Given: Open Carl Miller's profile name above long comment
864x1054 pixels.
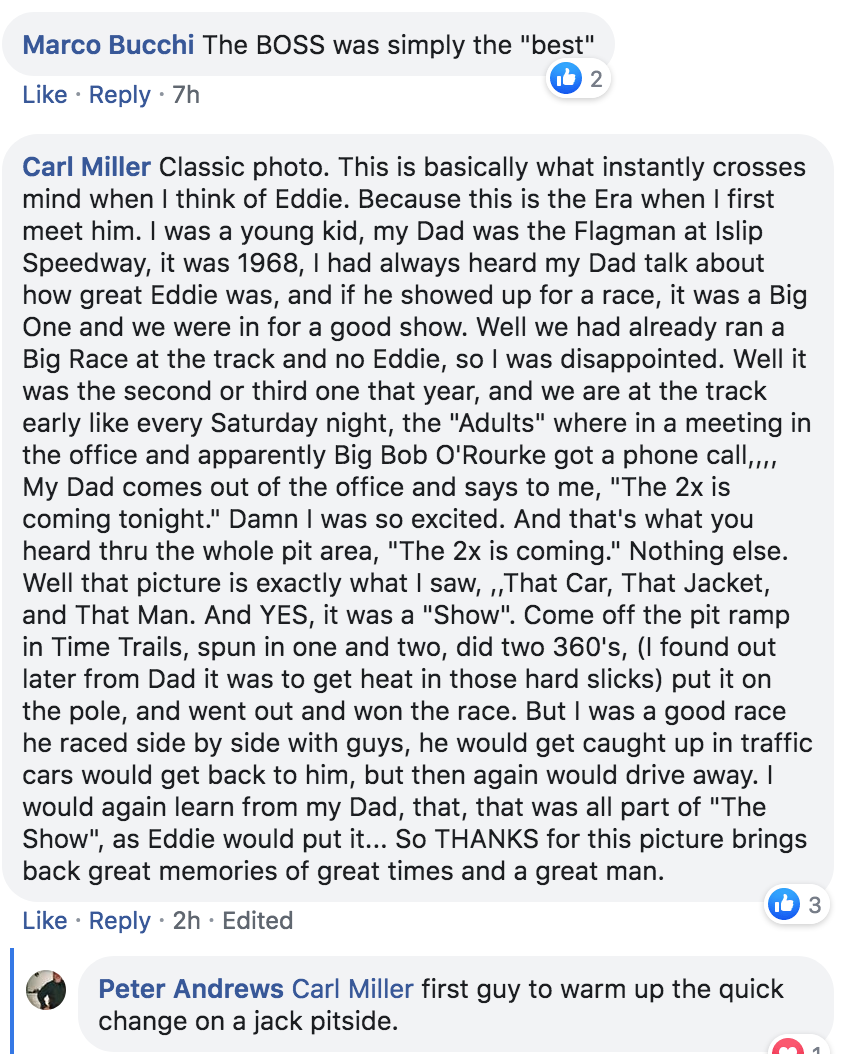Looking at the screenshot, I should pyautogui.click(x=86, y=167).
